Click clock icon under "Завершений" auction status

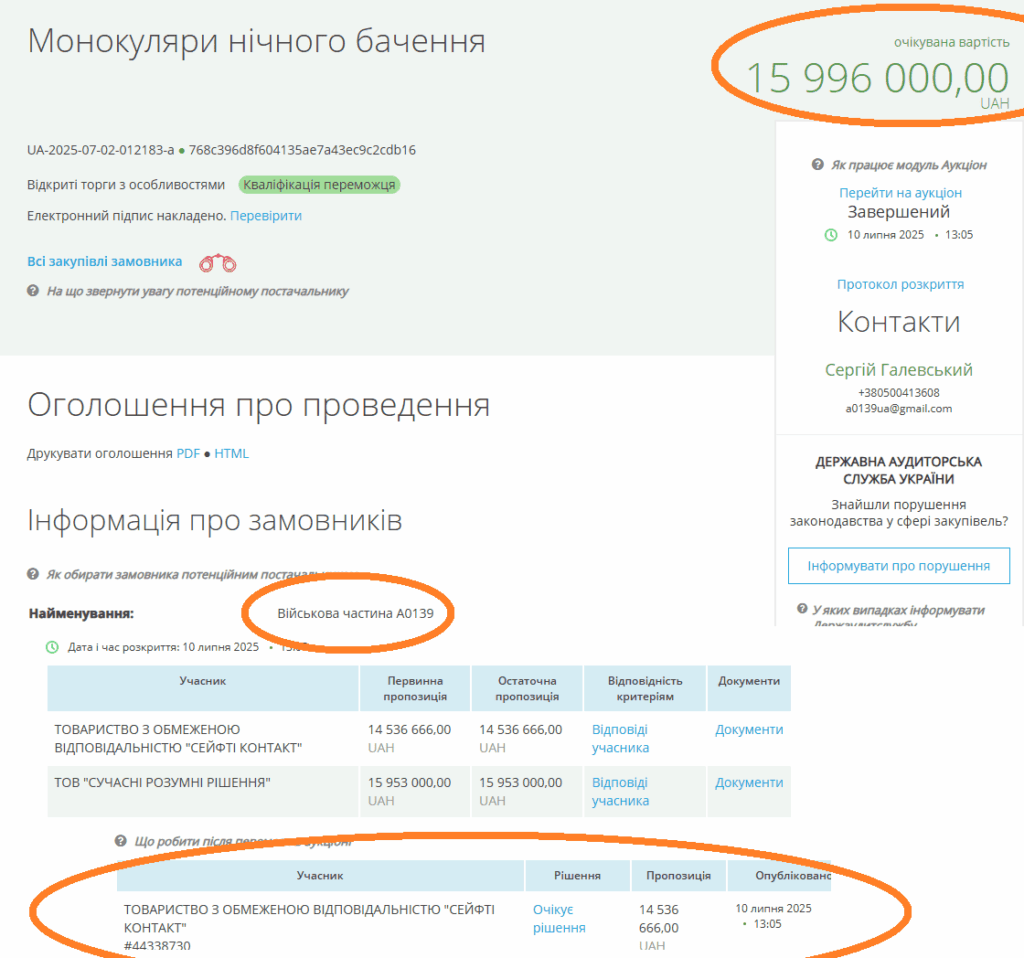[x=830, y=235]
